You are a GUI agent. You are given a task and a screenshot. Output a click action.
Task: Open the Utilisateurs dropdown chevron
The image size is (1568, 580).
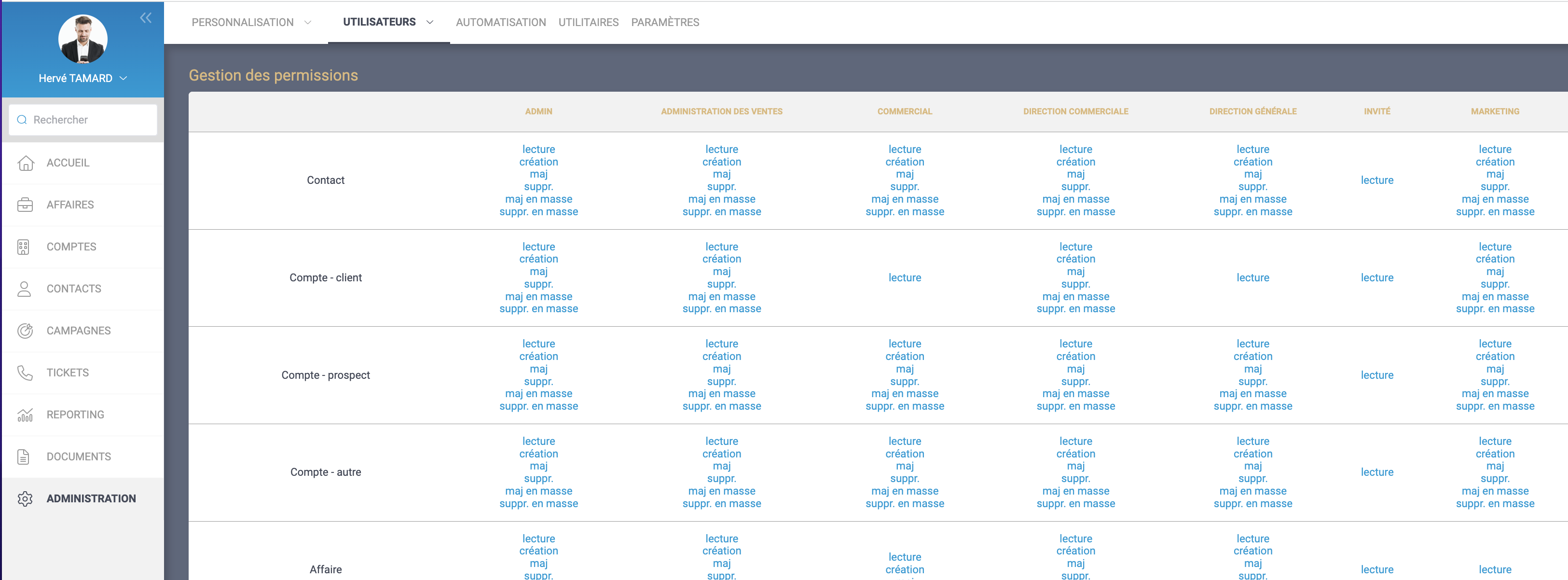click(430, 23)
